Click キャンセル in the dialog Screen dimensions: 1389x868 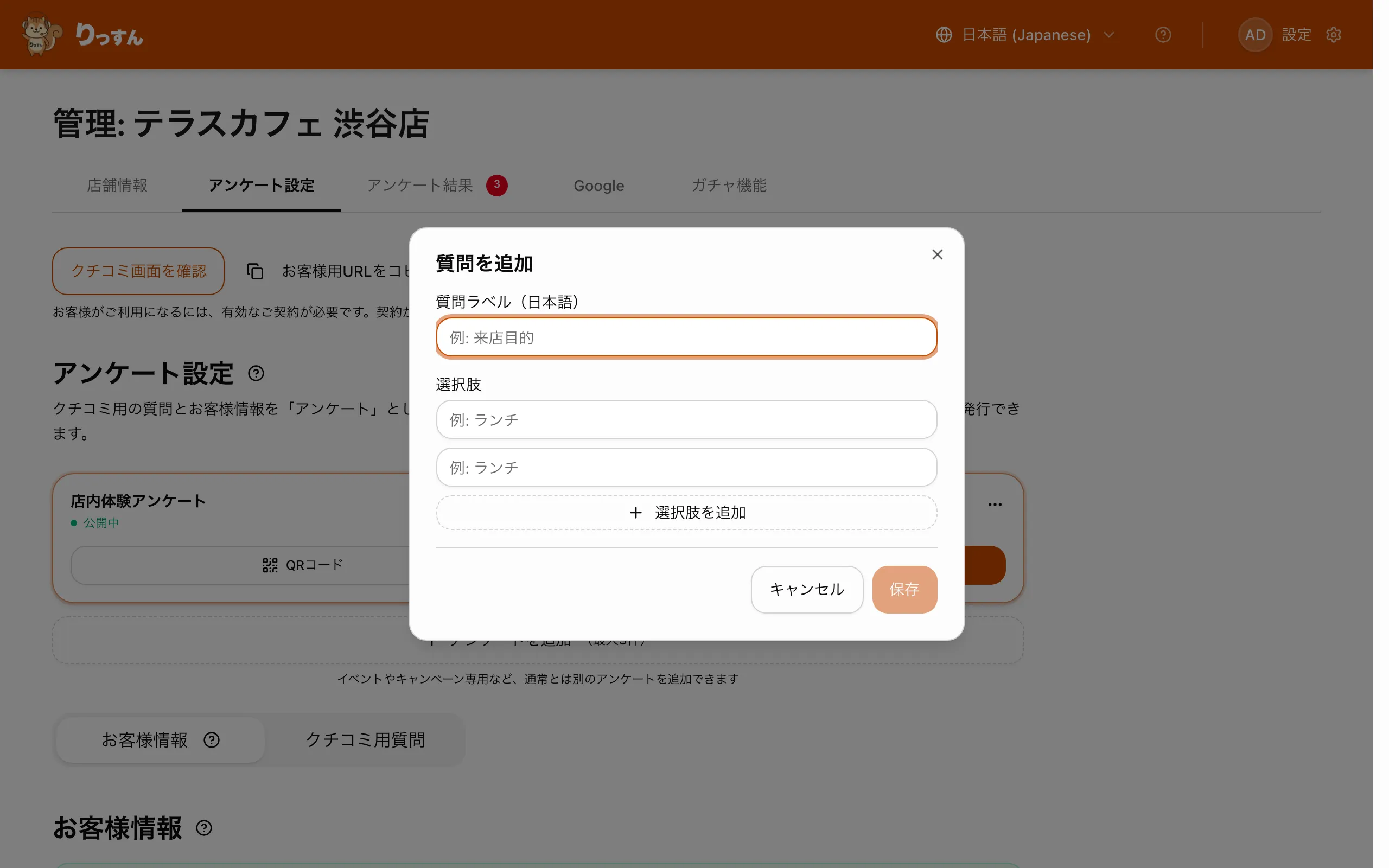click(x=806, y=590)
